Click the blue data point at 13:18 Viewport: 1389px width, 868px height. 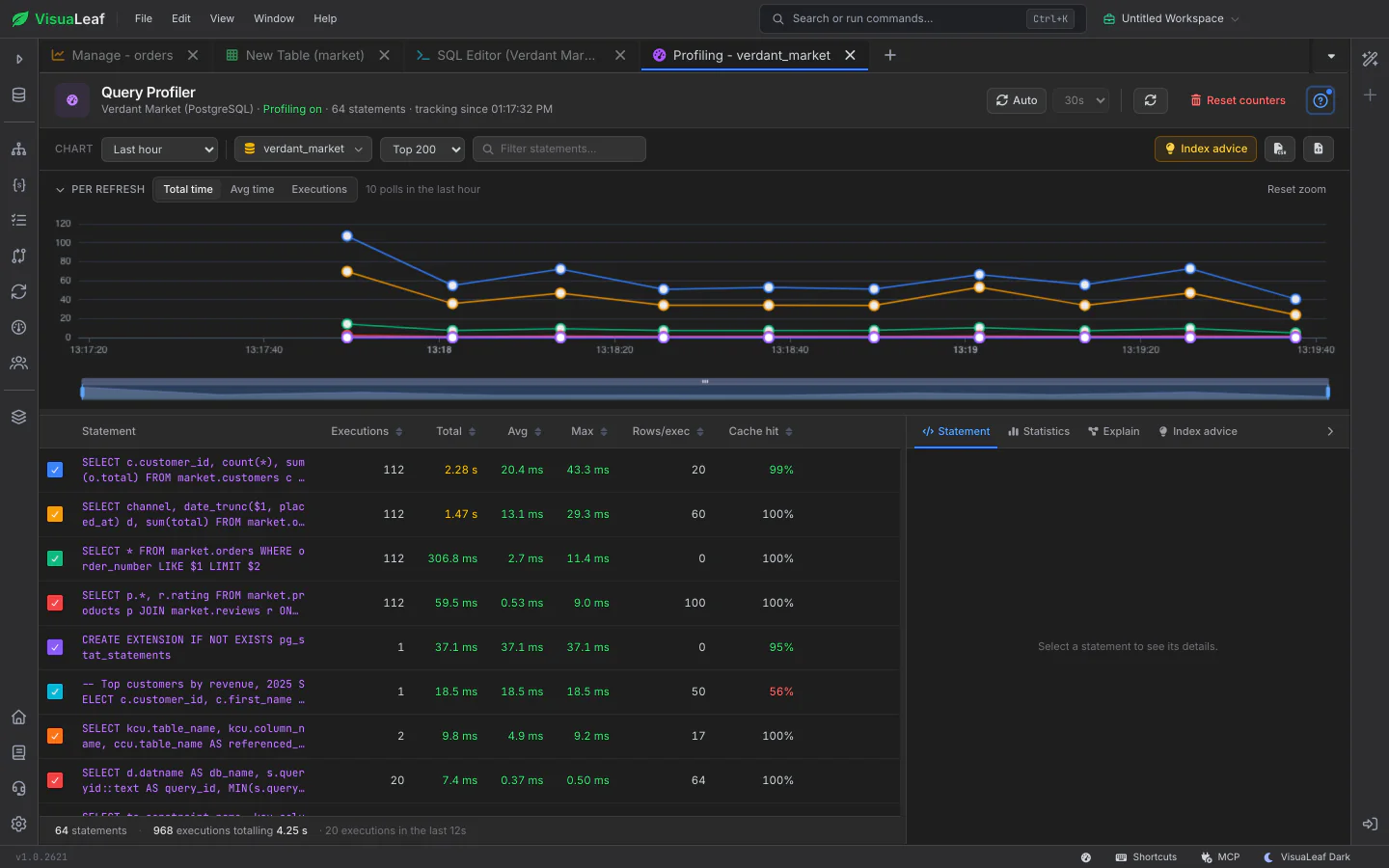click(x=452, y=285)
